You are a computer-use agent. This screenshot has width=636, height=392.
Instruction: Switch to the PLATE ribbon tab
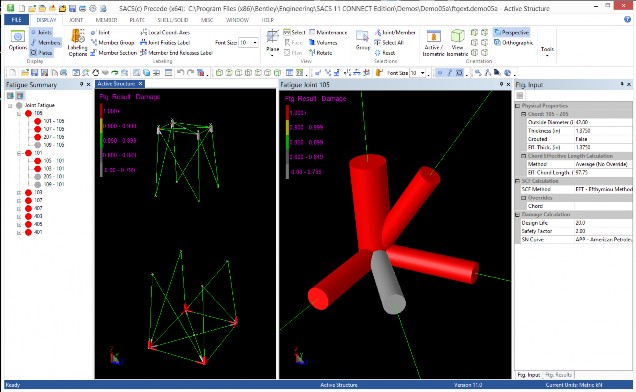click(137, 19)
